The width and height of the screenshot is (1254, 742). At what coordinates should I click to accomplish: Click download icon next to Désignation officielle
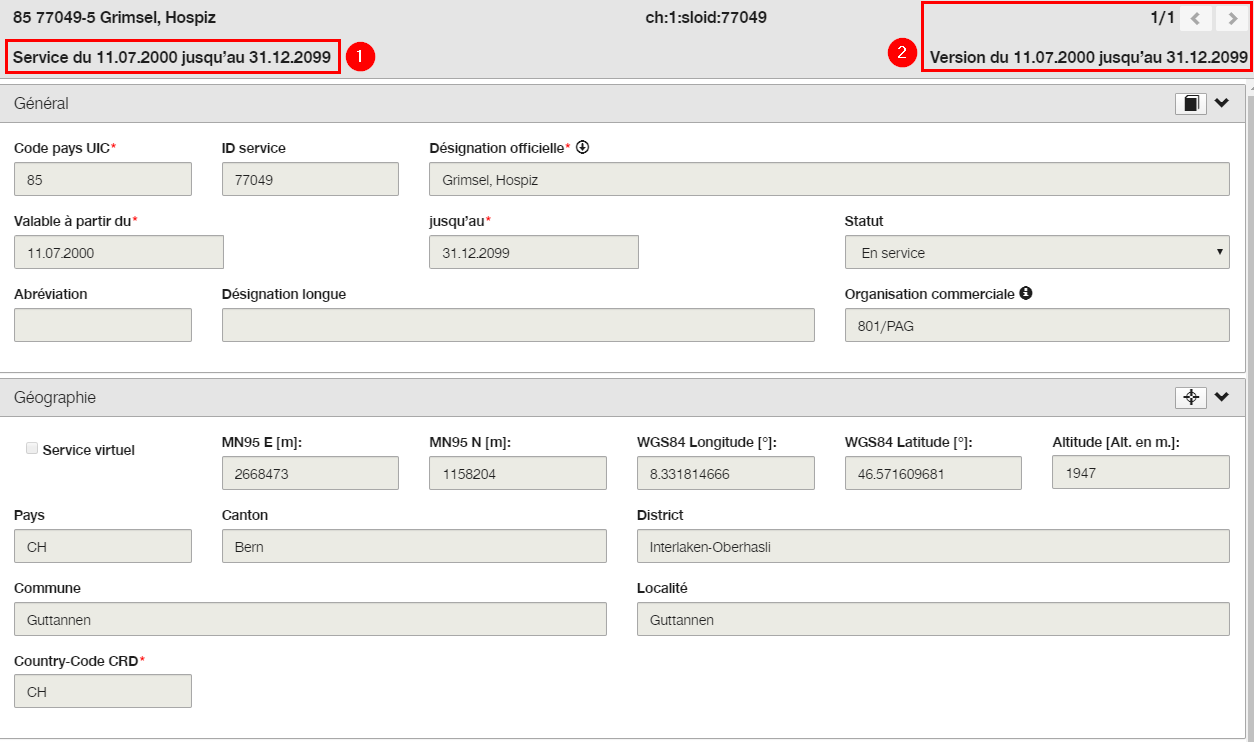tap(582, 147)
